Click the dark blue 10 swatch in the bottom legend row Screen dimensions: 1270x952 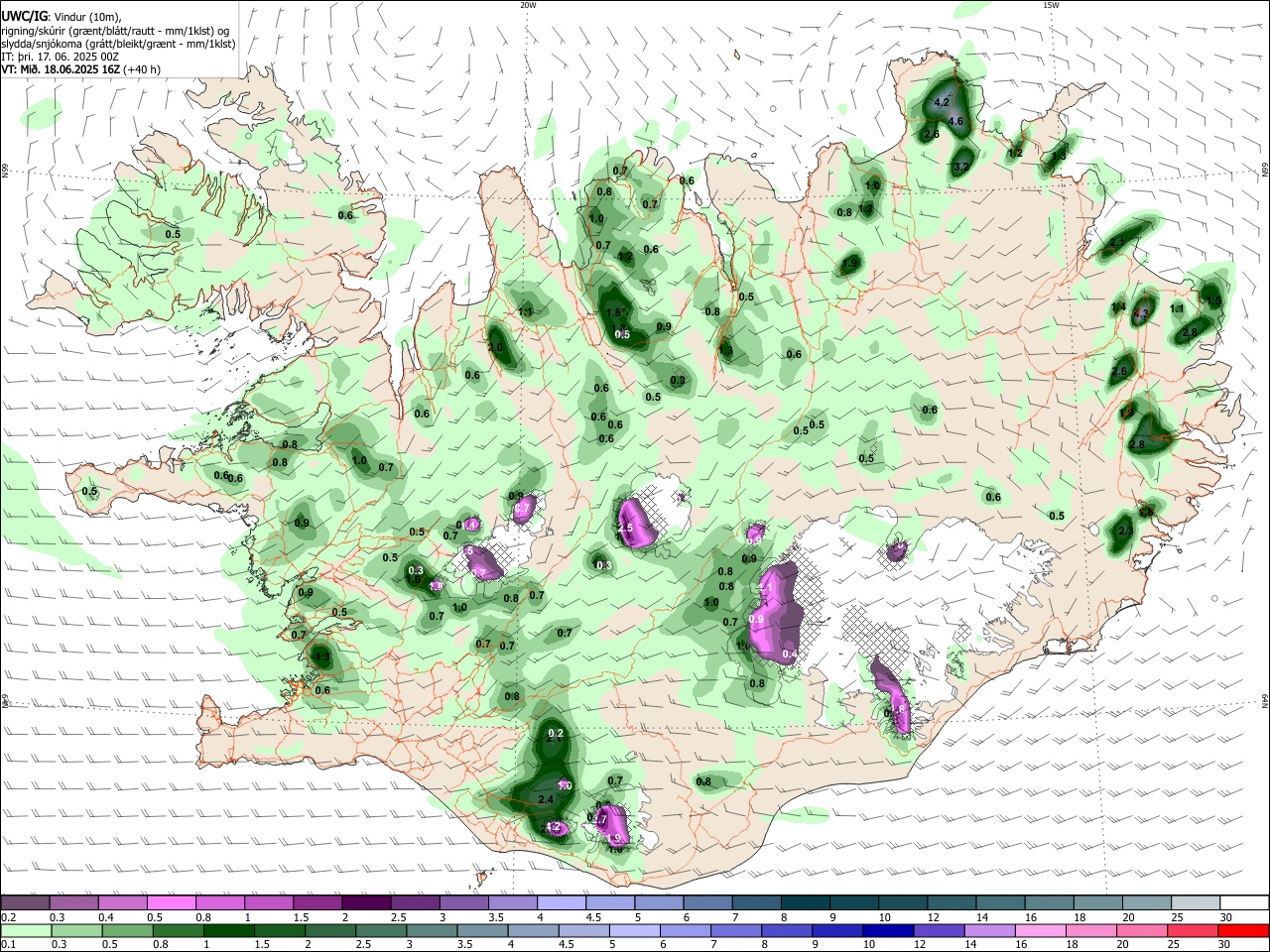888,930
